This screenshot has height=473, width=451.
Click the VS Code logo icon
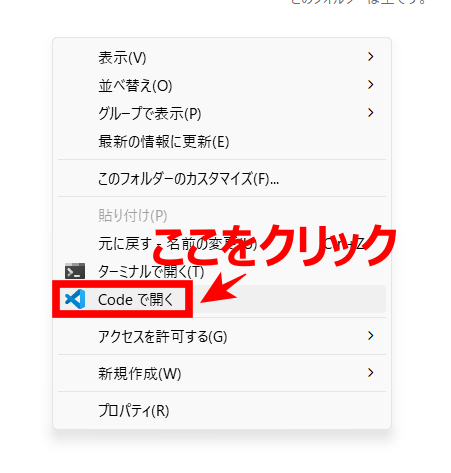75,299
